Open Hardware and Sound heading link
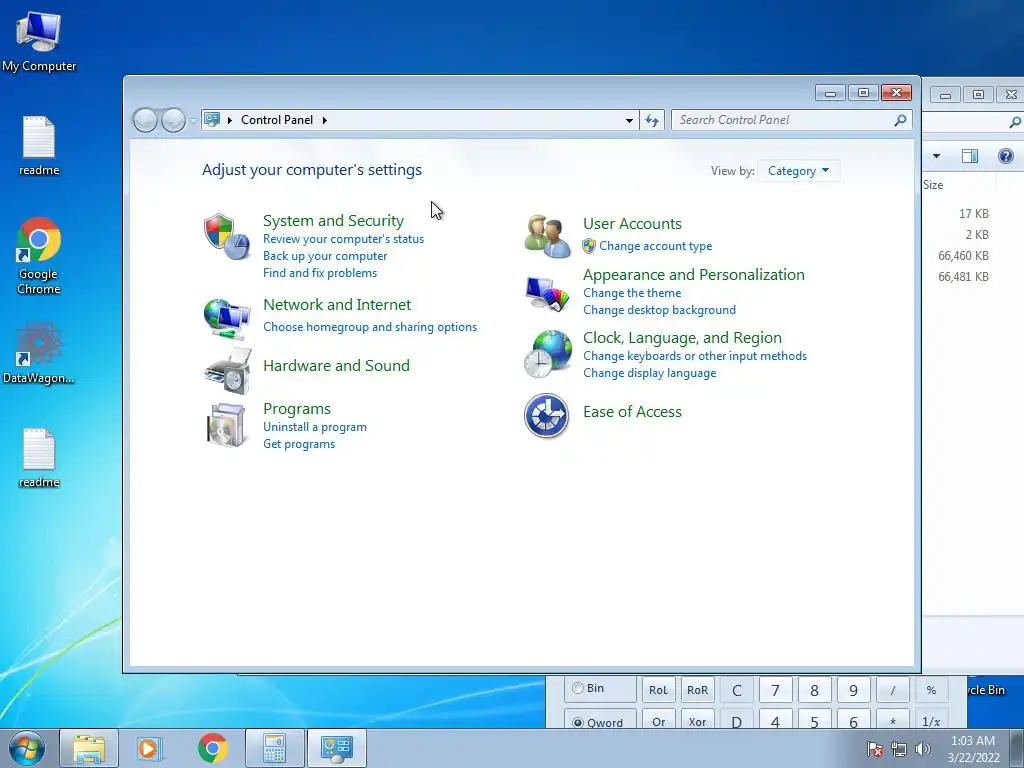This screenshot has height=768, width=1024. (336, 366)
